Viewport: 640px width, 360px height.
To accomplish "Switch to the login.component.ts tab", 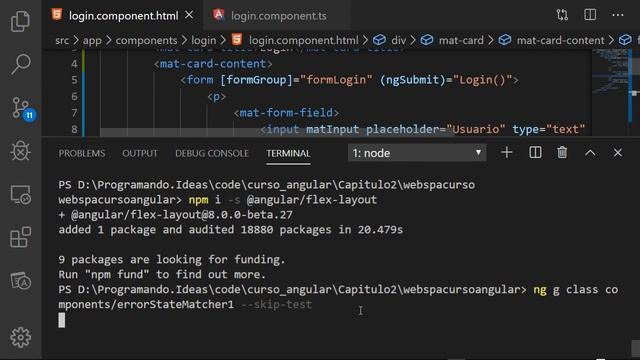I will click(279, 16).
